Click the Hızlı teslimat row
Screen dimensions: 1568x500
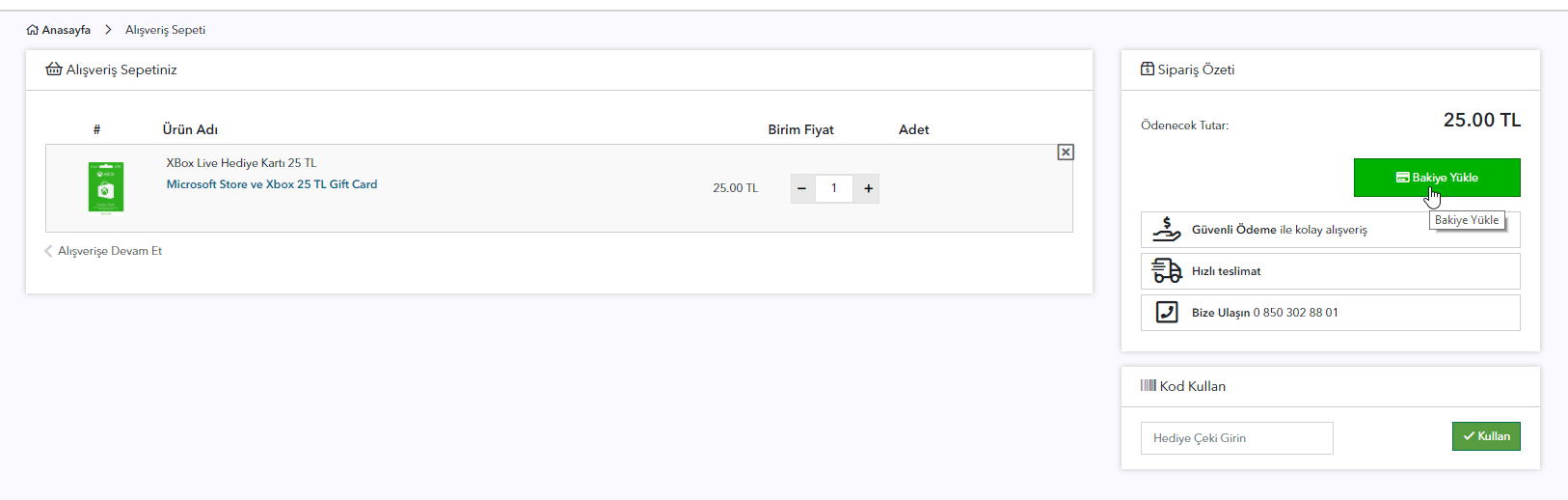(1331, 271)
